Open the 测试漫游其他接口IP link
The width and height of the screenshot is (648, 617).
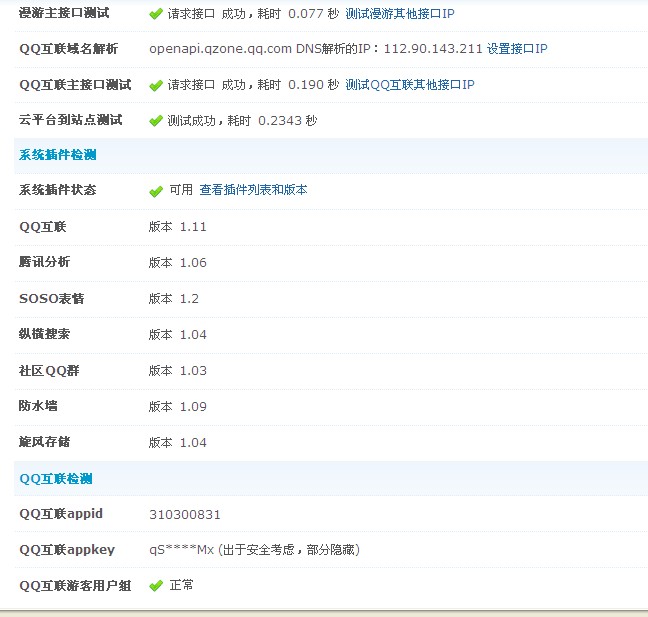pos(400,14)
